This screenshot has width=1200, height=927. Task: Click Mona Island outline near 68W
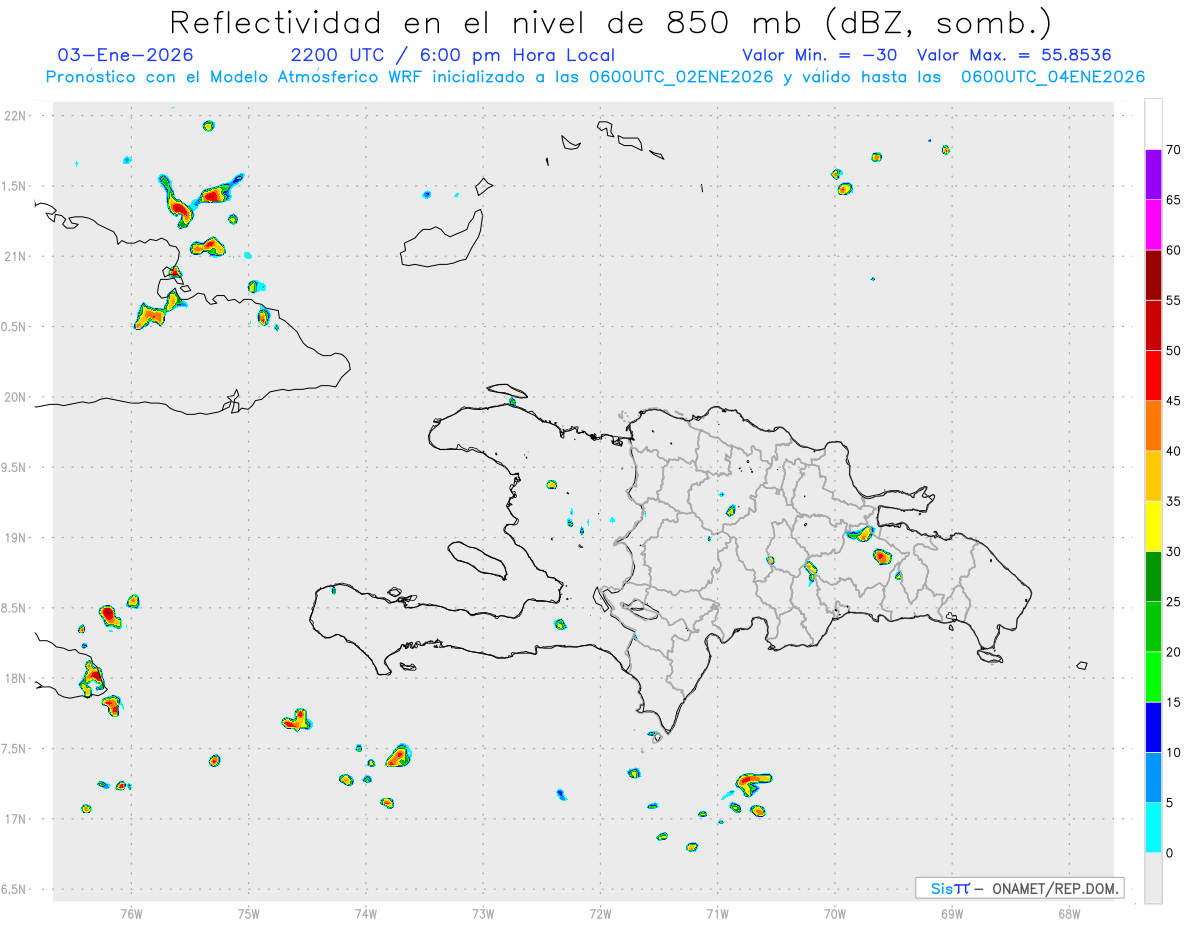1081,666
